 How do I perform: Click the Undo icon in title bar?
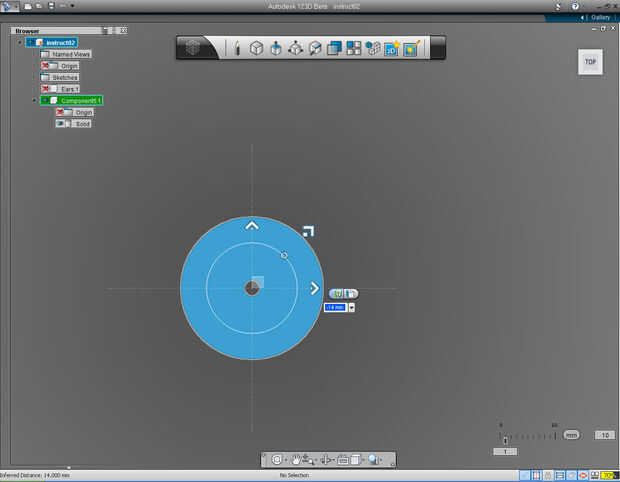pos(62,6)
